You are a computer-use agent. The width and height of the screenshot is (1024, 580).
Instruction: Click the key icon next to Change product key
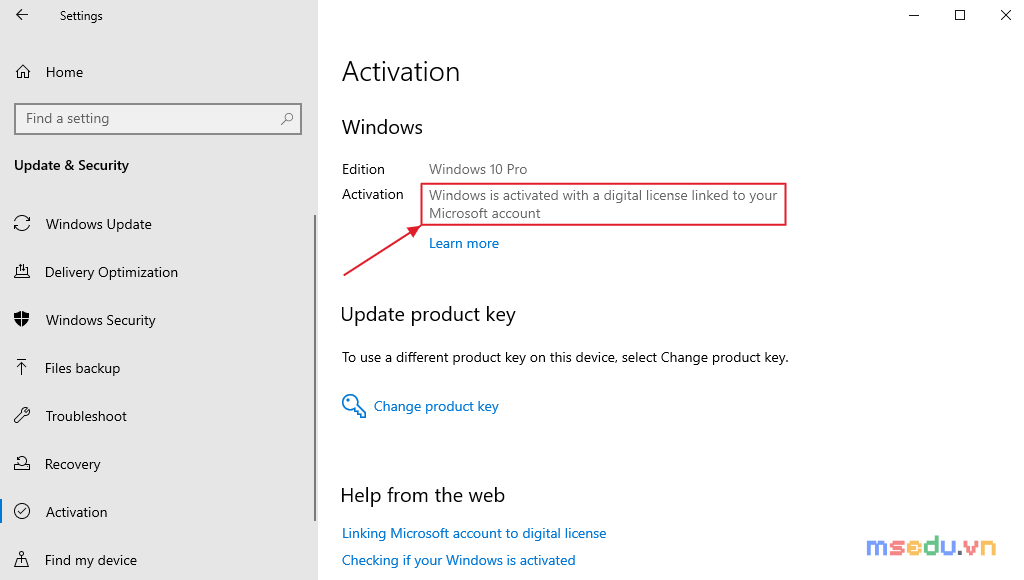pos(353,406)
